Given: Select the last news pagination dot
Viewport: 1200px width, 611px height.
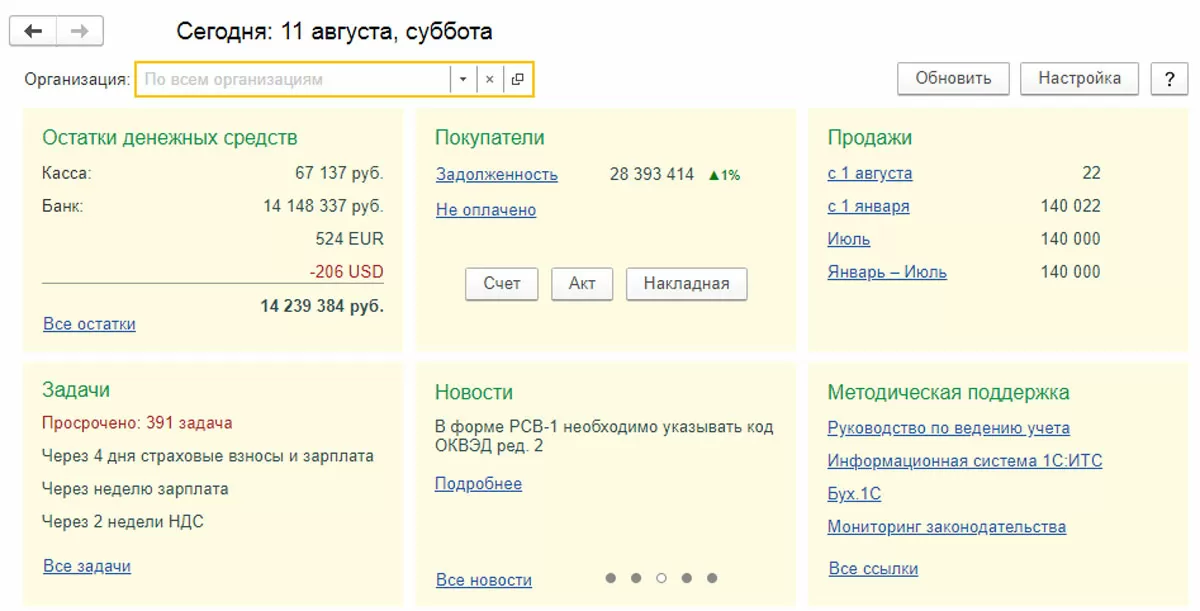Looking at the screenshot, I should (x=712, y=578).
